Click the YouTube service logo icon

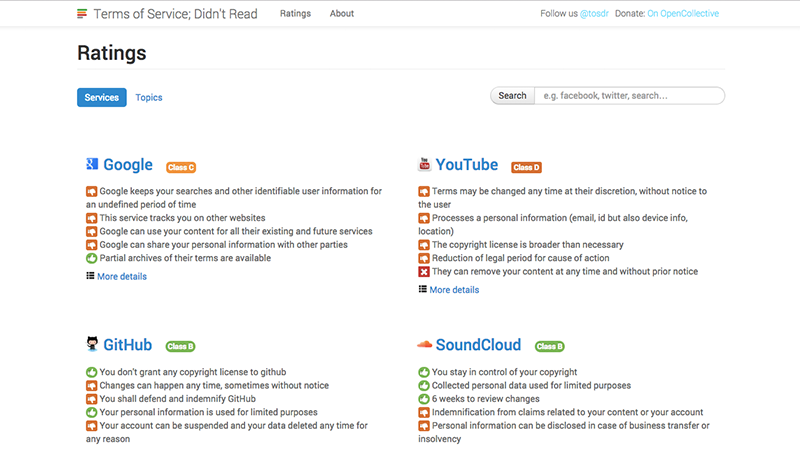[424, 165]
